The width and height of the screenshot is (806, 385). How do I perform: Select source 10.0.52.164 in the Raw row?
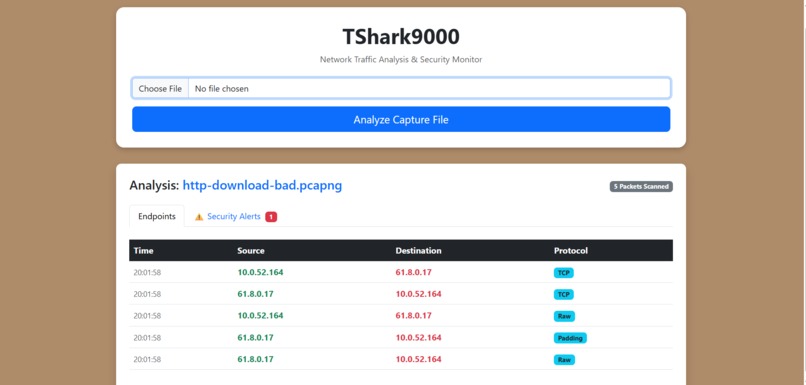(x=260, y=316)
